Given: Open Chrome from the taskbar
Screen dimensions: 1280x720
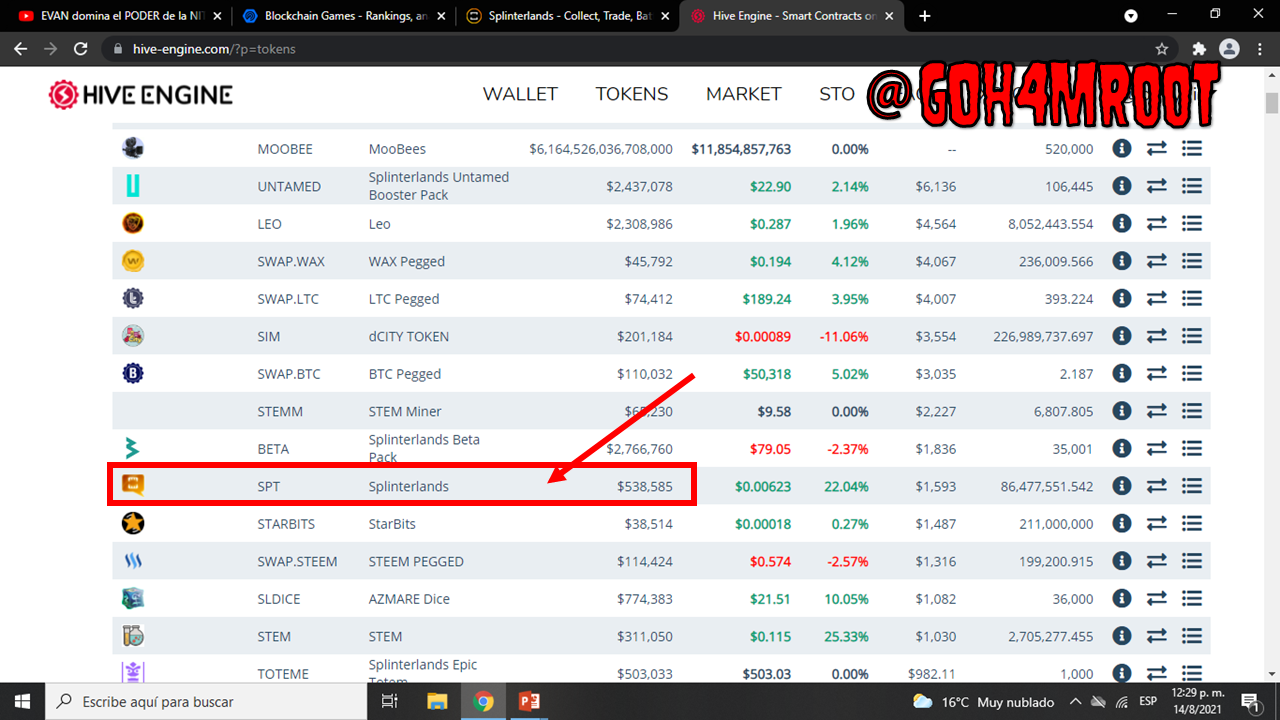Looking at the screenshot, I should (x=483, y=701).
